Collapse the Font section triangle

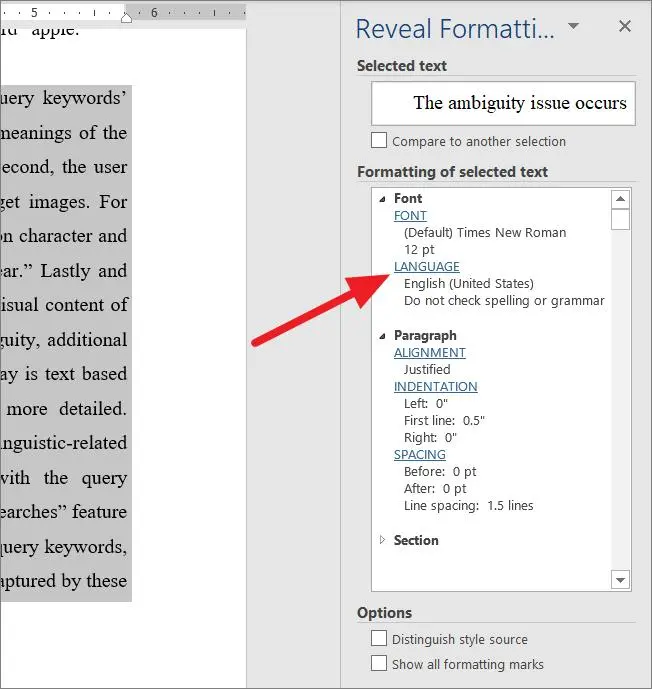[x=382, y=199]
